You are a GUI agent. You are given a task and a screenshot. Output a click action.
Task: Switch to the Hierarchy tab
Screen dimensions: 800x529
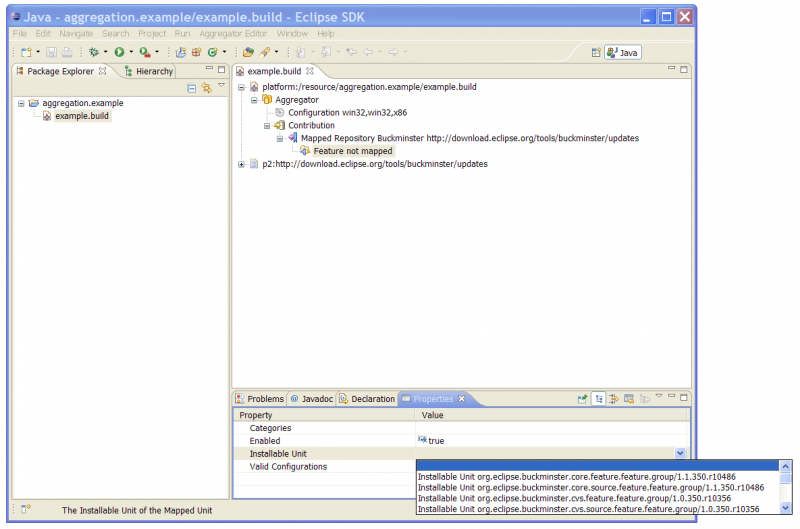click(x=149, y=71)
